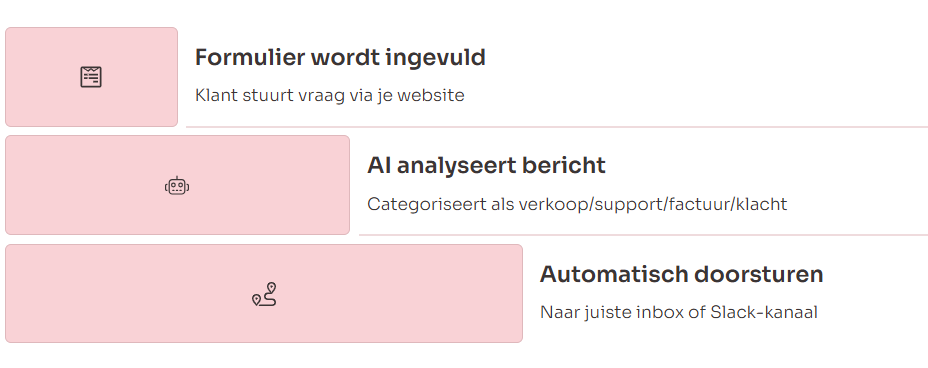Click 'Naar juiste inbox of Slack-kanaal' text
The width and height of the screenshot is (928, 368).
[x=679, y=312]
